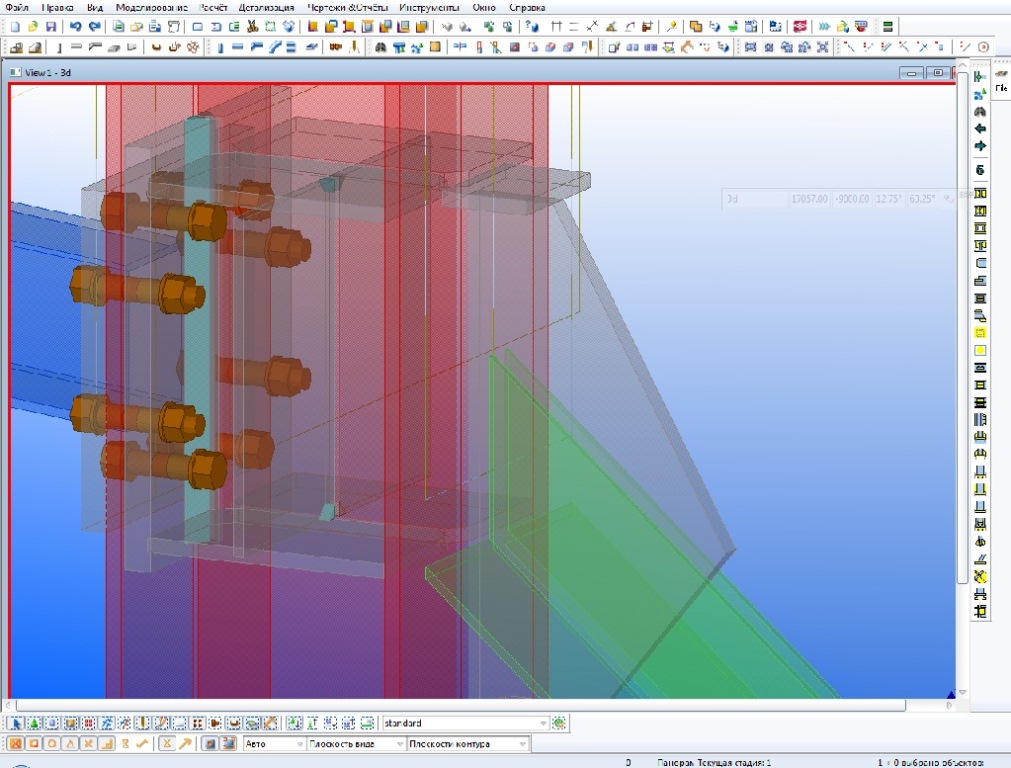The image size is (1011, 768).
Task: Open existing model with folder icon
Action: coord(32,26)
